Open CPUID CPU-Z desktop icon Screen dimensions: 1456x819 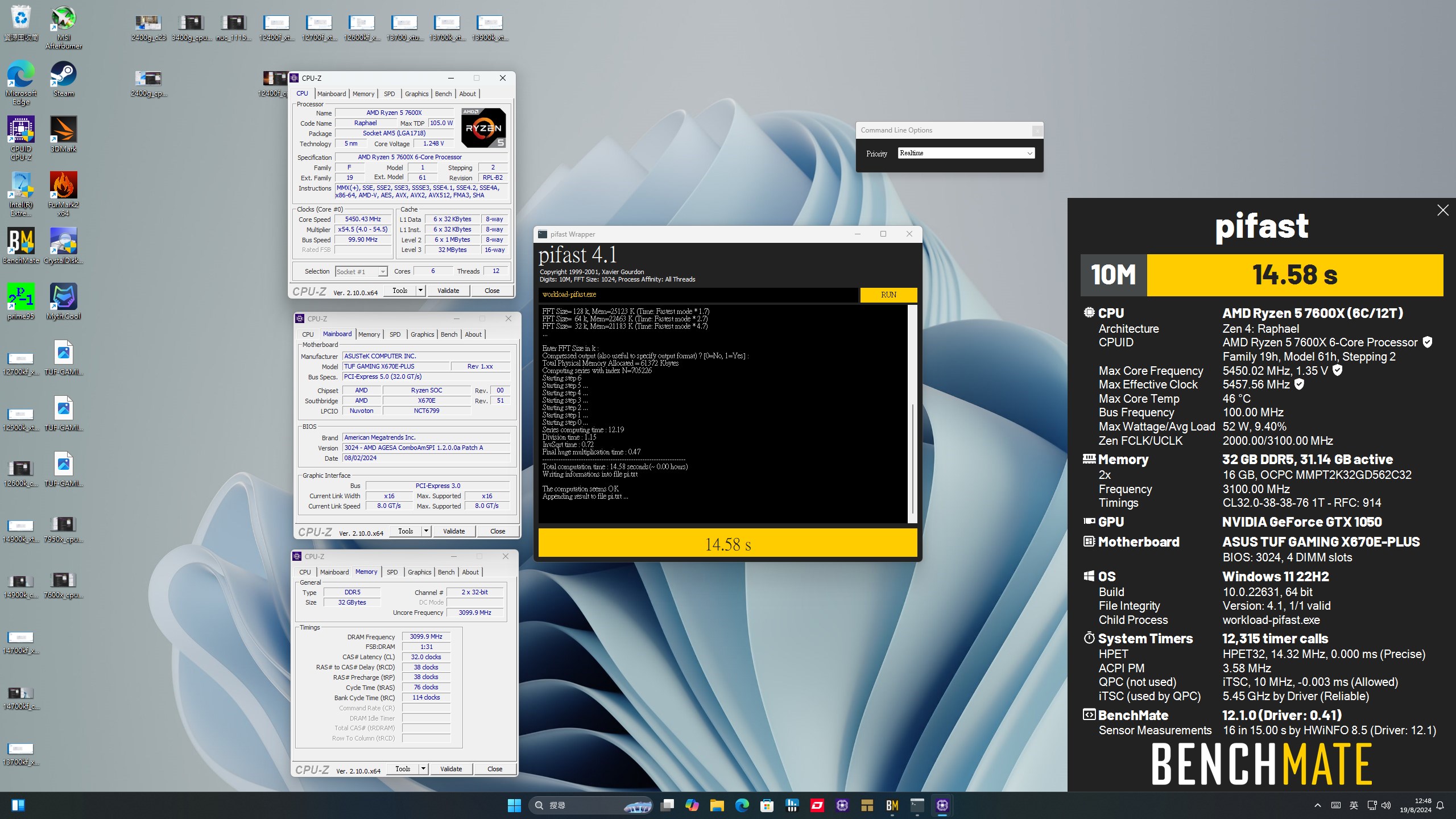(21, 138)
